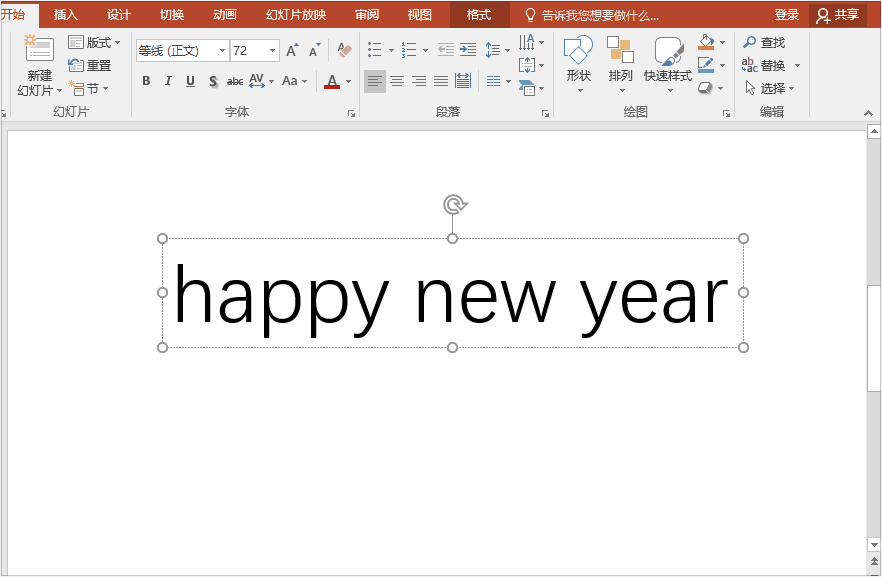Image resolution: width=882 pixels, height=577 pixels.
Task: Collapse the ribbon with the arrow
Action: coord(868,114)
